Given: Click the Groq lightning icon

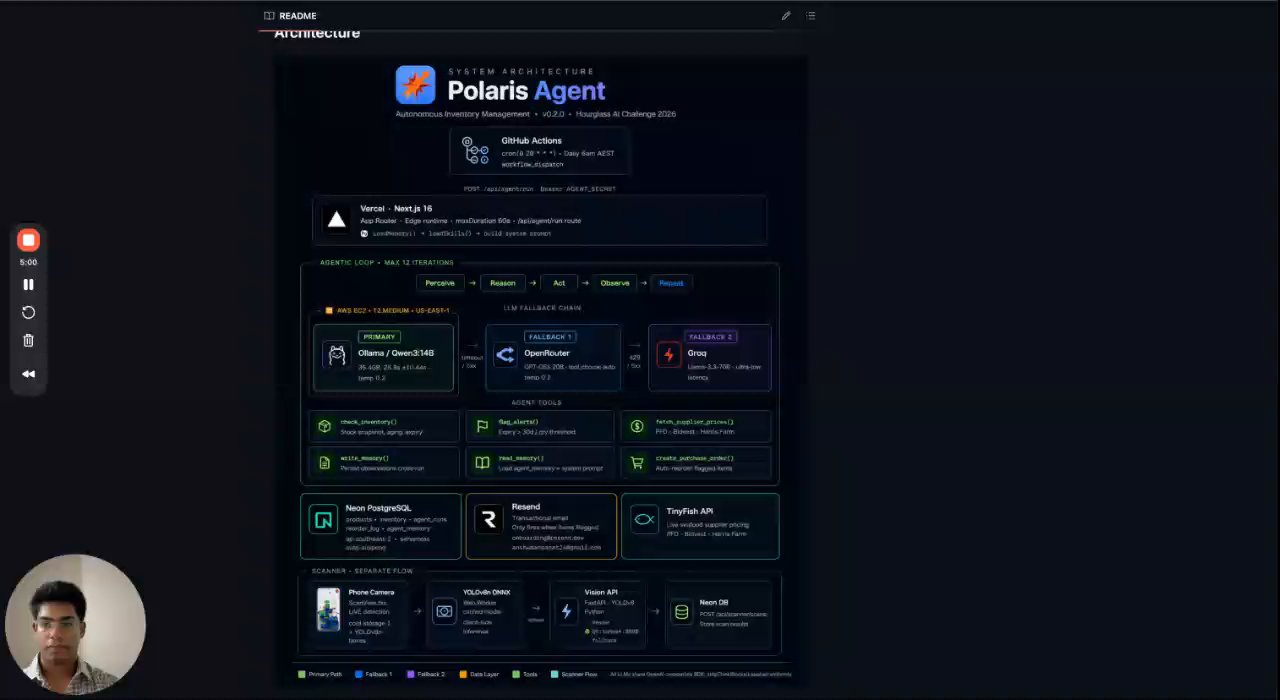Looking at the screenshot, I should 668,354.
